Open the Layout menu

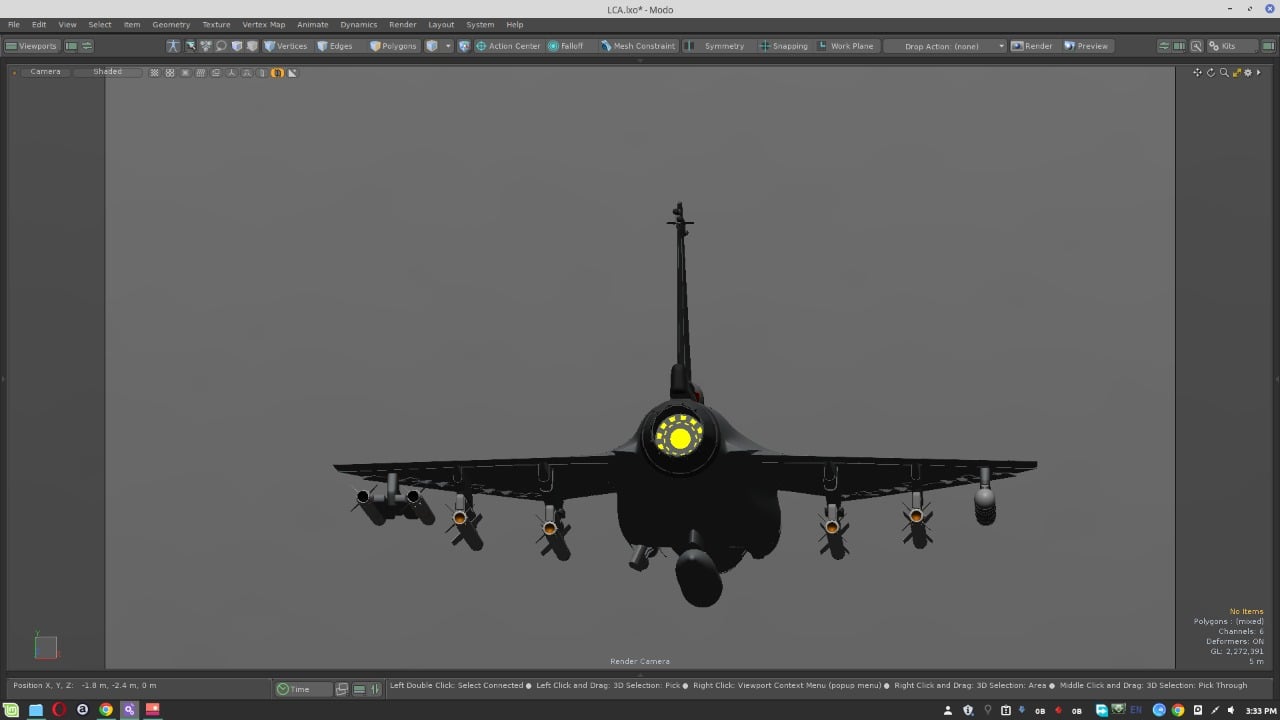tap(441, 24)
